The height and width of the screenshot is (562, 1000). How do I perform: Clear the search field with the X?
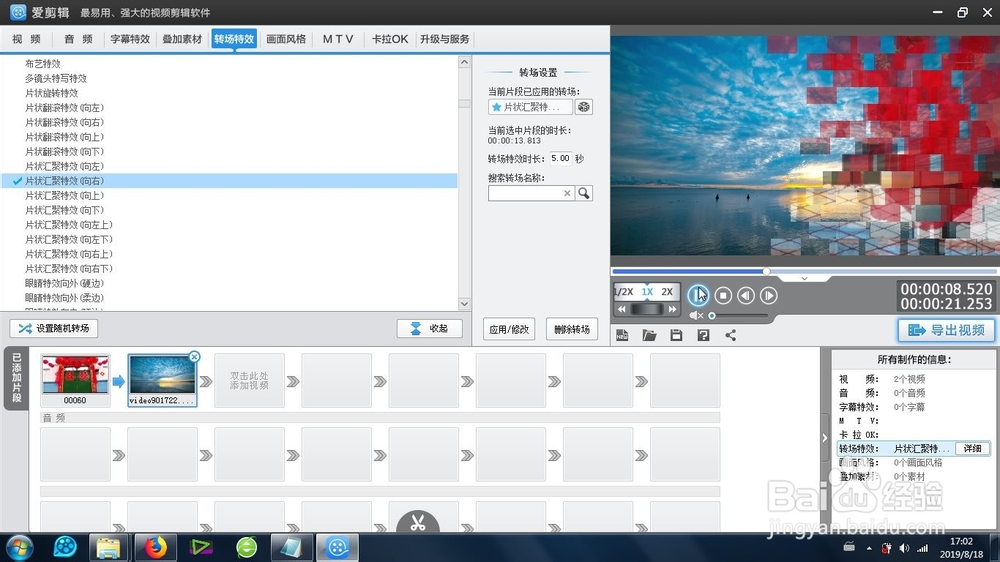coord(567,193)
